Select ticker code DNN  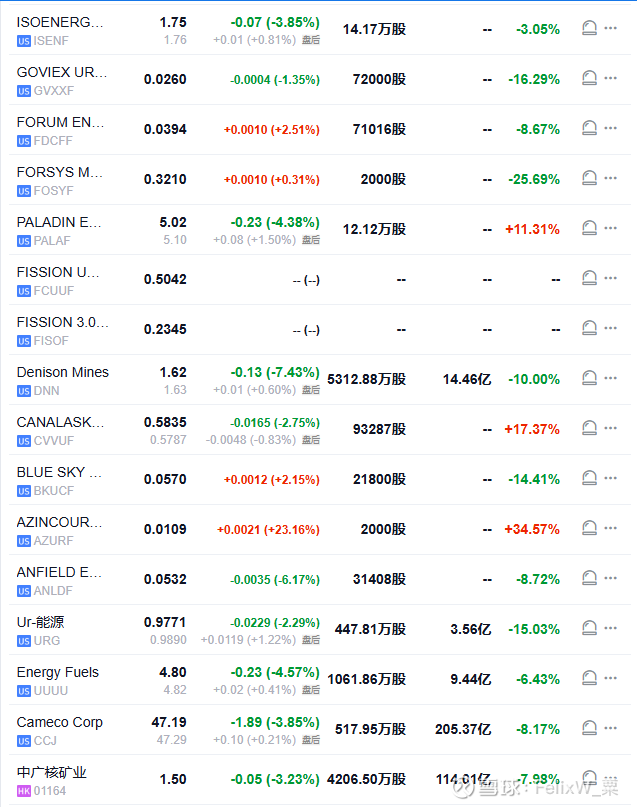(46, 391)
